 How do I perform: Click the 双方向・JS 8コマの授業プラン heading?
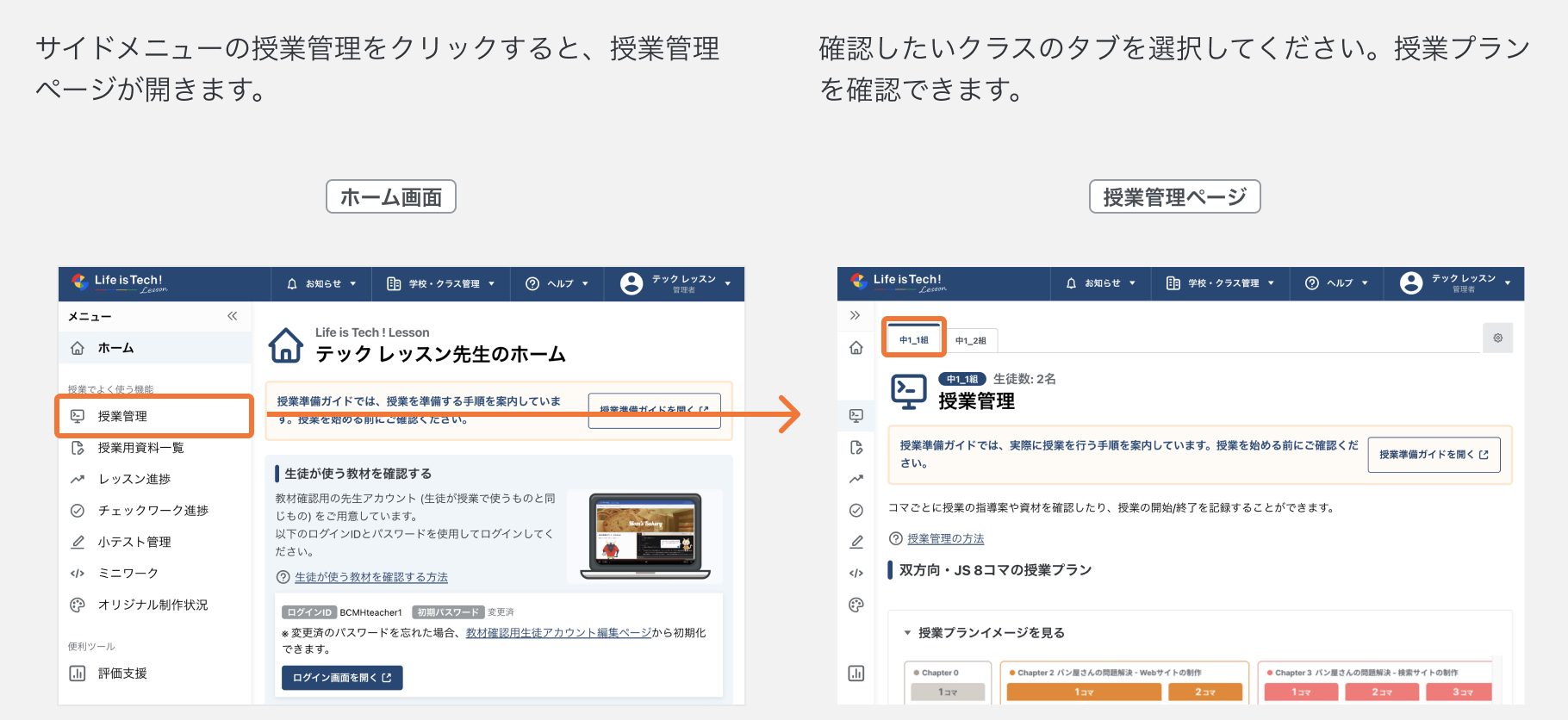pos(995,570)
